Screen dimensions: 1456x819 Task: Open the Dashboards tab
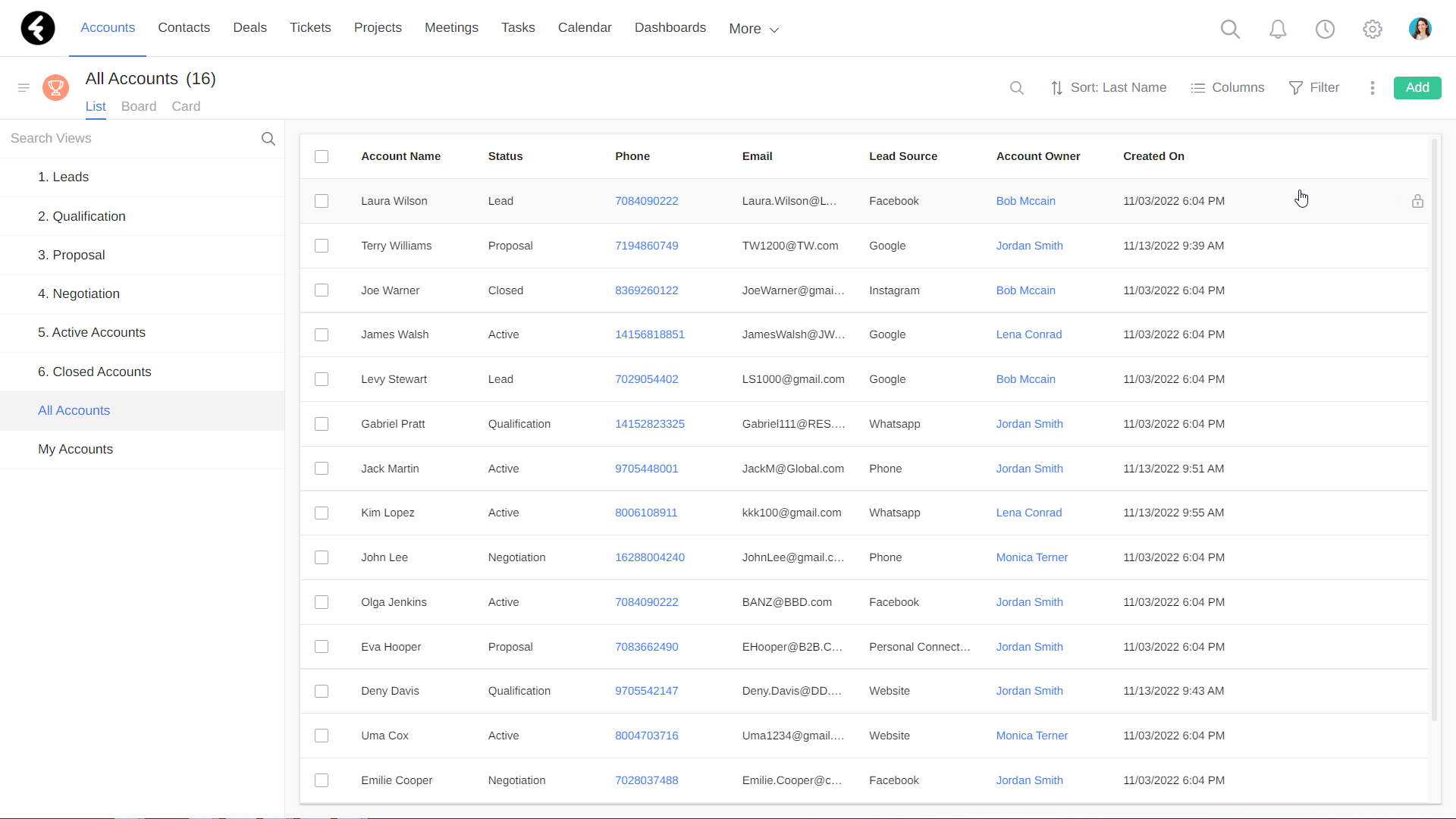tap(670, 27)
